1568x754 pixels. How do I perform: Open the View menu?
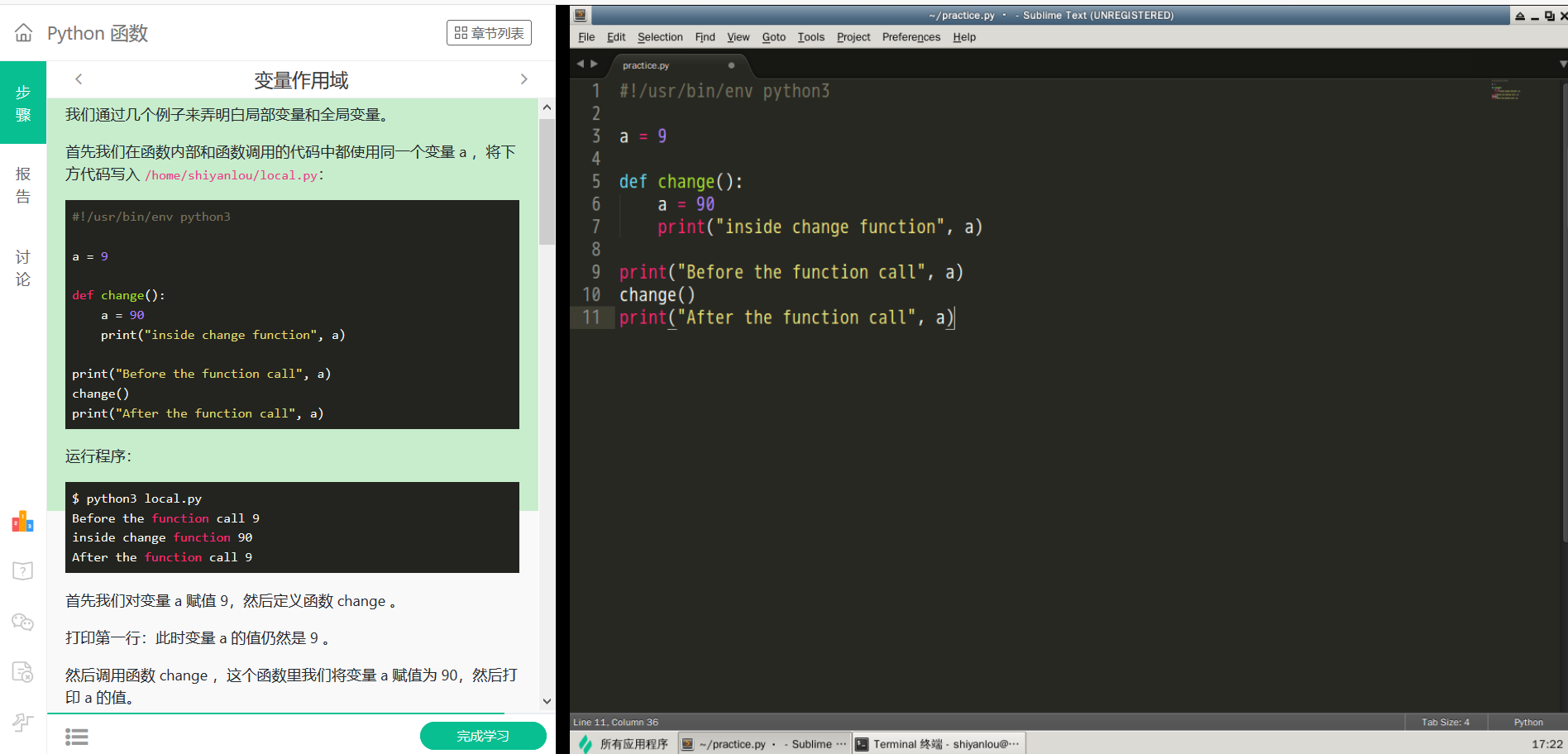pos(738,37)
